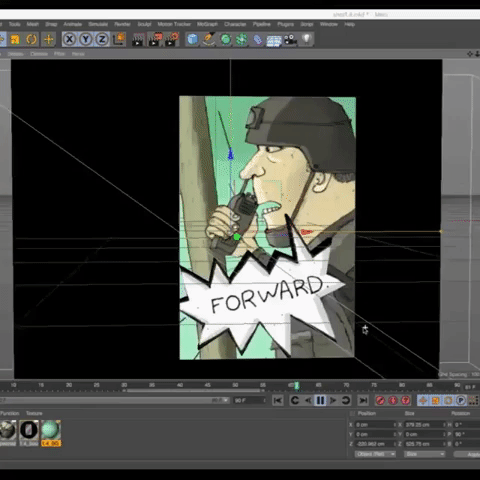Open Render Settings clapperboard icon
The width and height of the screenshot is (480, 480).
click(x=172, y=39)
